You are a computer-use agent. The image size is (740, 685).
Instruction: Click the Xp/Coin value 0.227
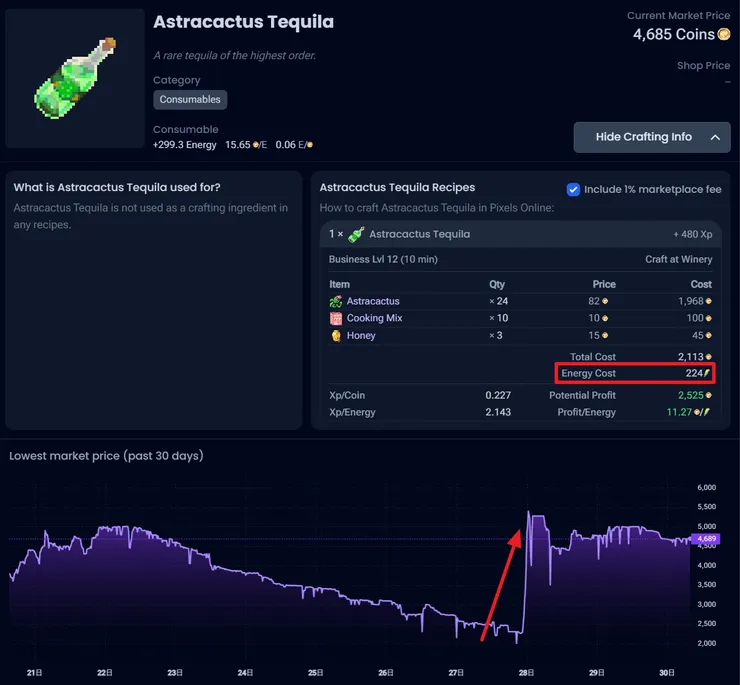coord(498,395)
